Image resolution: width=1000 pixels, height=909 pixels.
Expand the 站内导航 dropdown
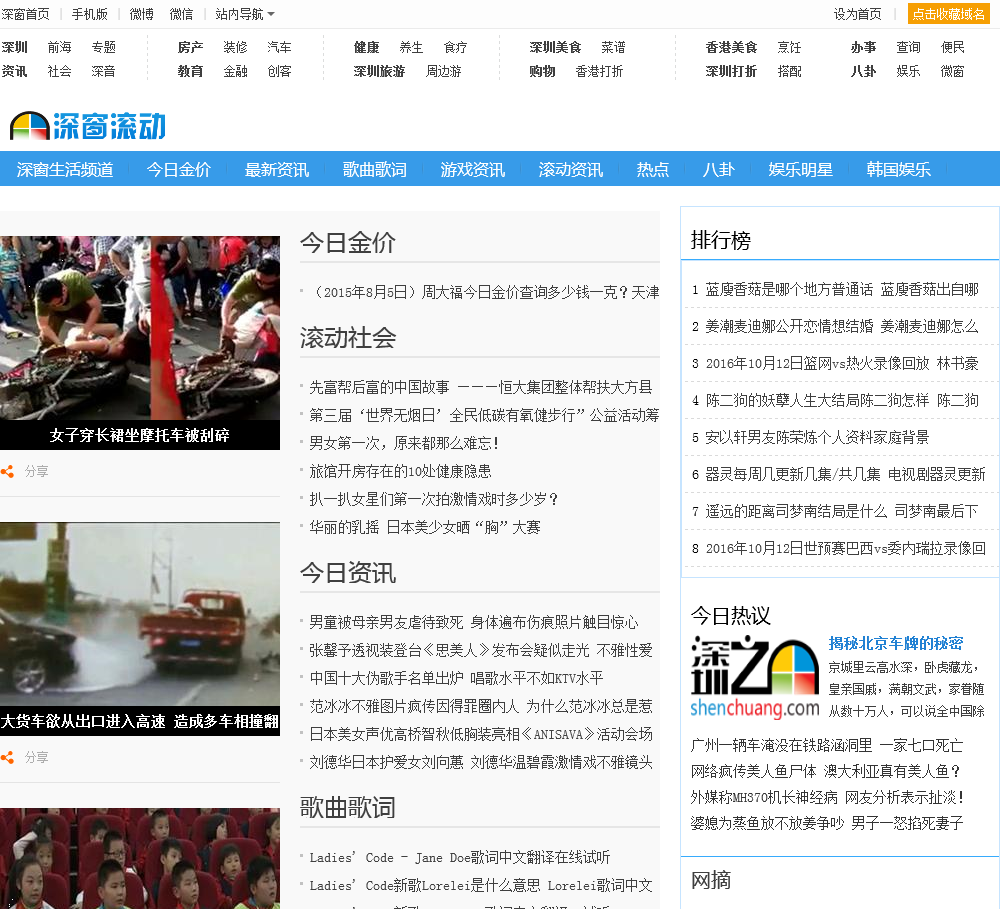coord(245,14)
